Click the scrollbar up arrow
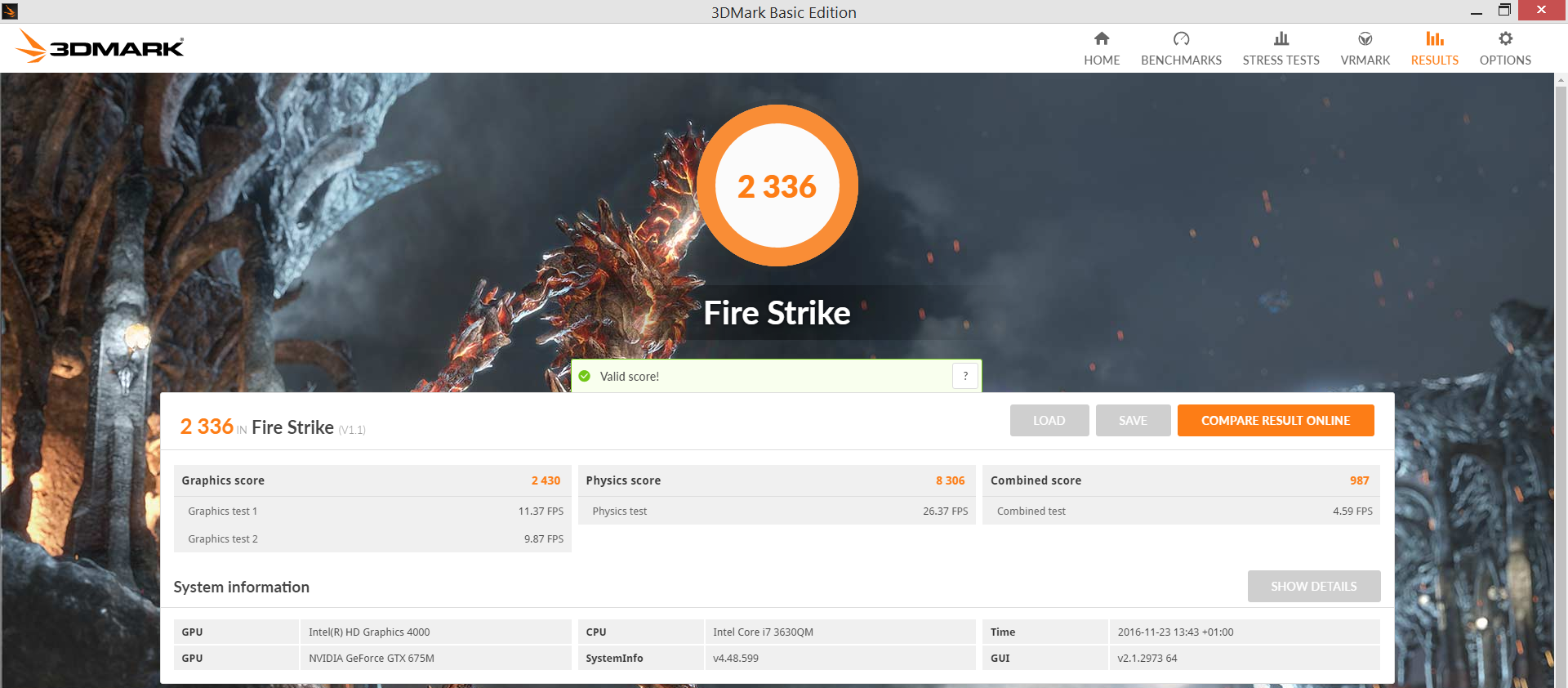Screen dimensions: 1568x688 pos(1561,80)
